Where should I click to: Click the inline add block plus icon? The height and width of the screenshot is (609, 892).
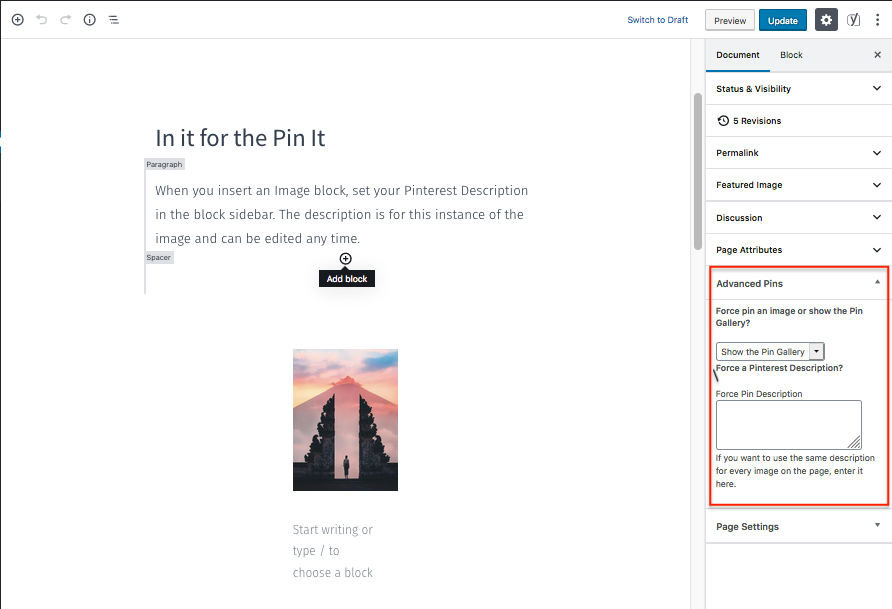(346, 259)
